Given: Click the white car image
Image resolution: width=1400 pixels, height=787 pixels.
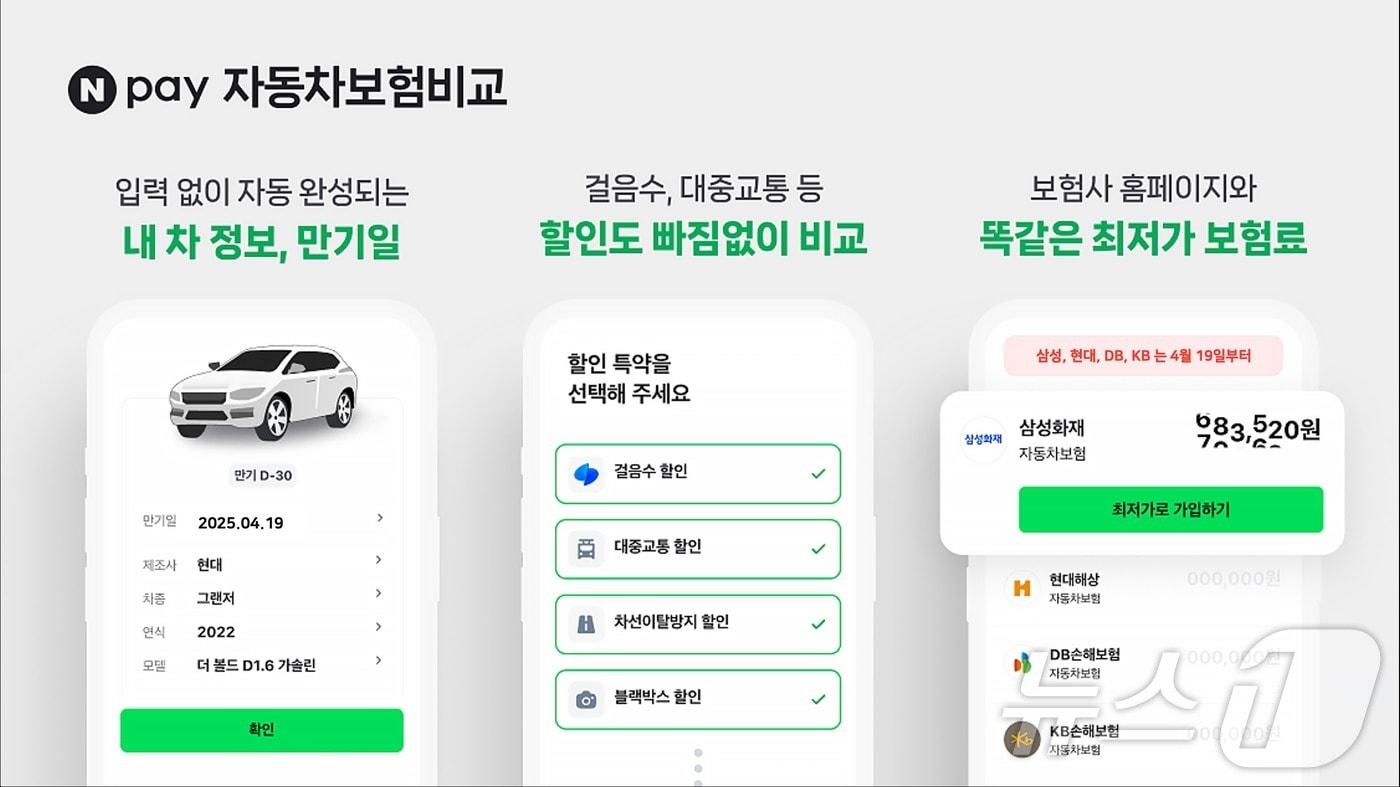Looking at the screenshot, I should [x=263, y=391].
